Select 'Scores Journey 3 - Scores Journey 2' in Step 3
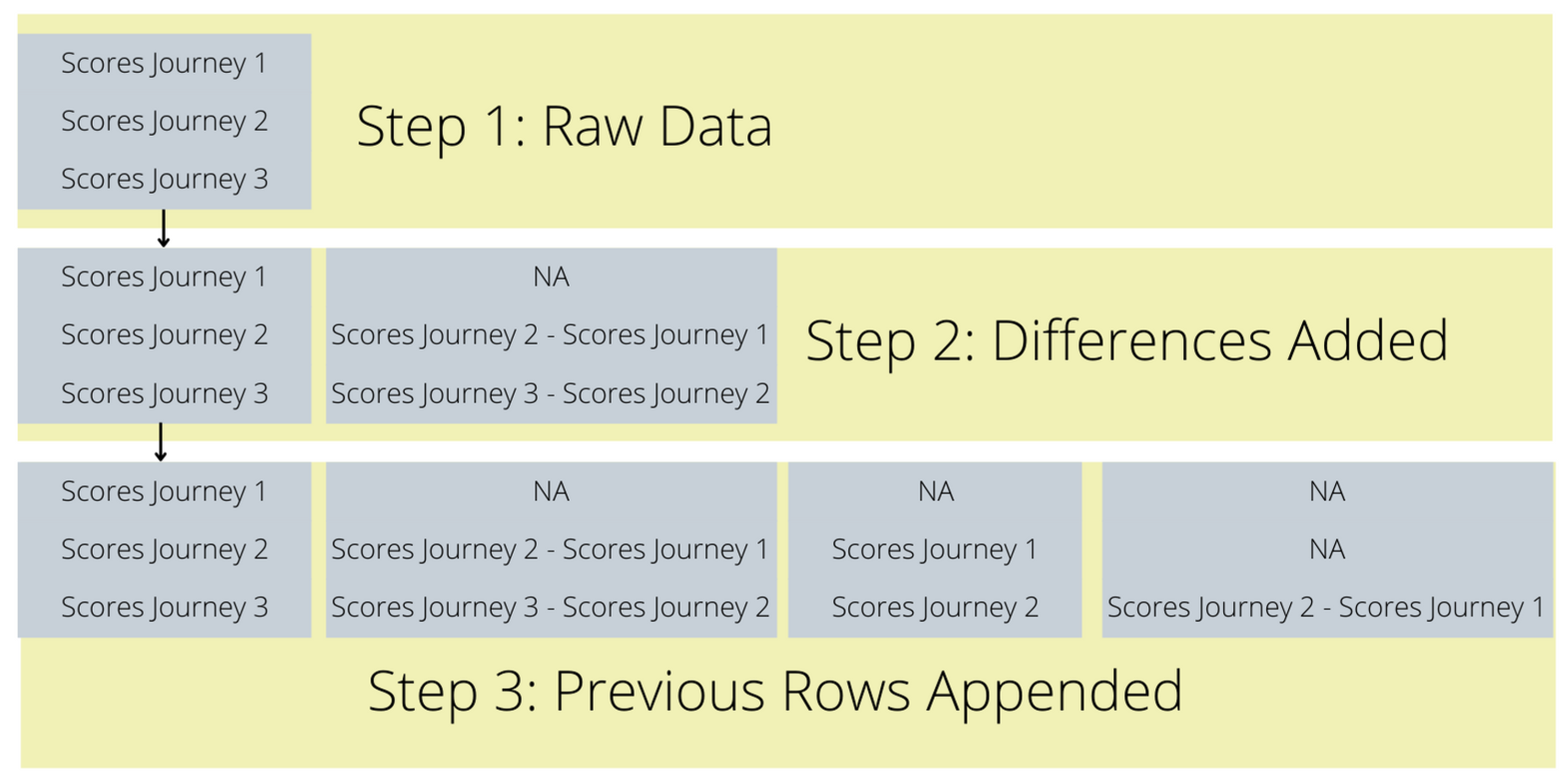1568x784 pixels. (550, 607)
